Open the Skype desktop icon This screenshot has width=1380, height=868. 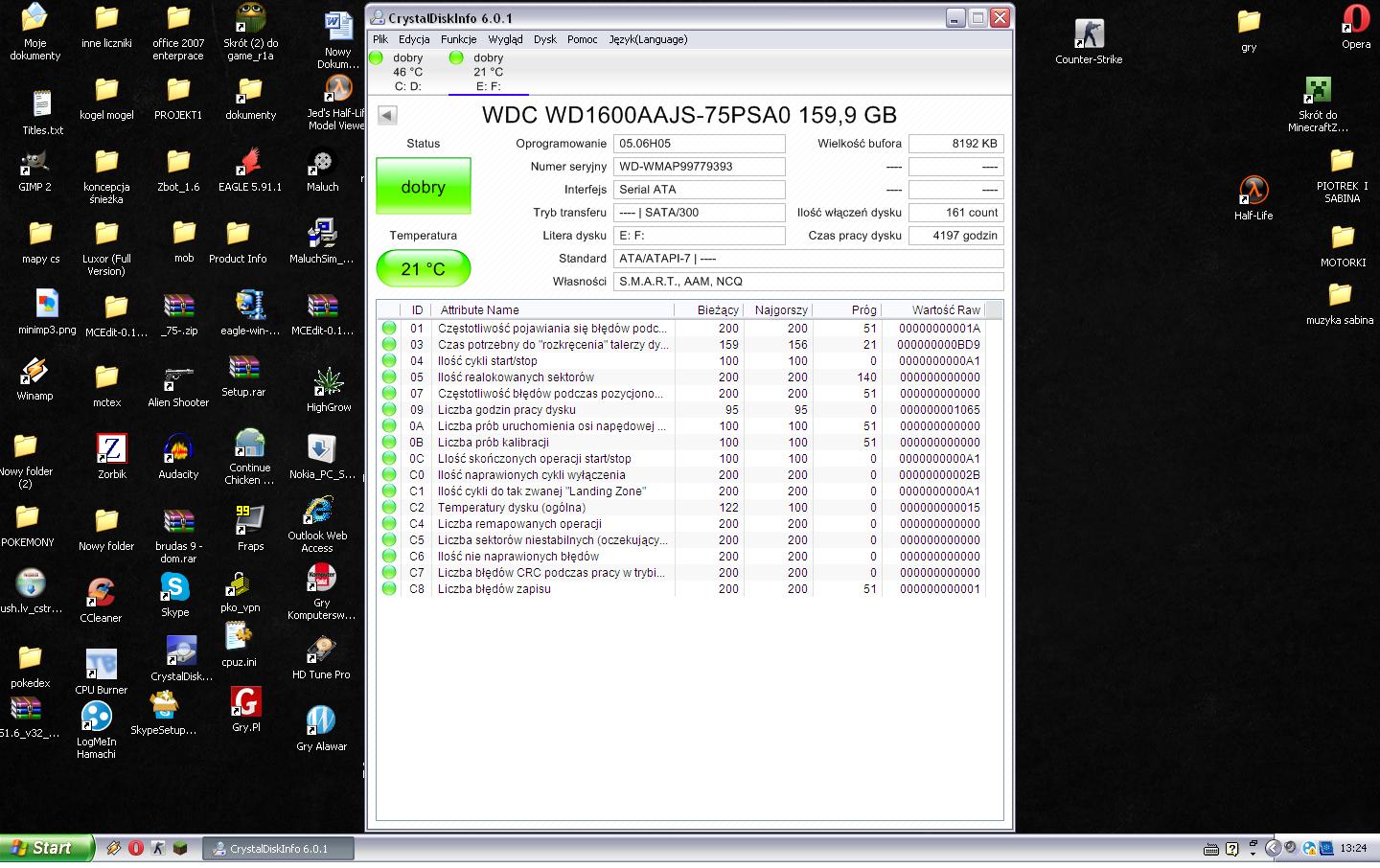click(x=174, y=594)
